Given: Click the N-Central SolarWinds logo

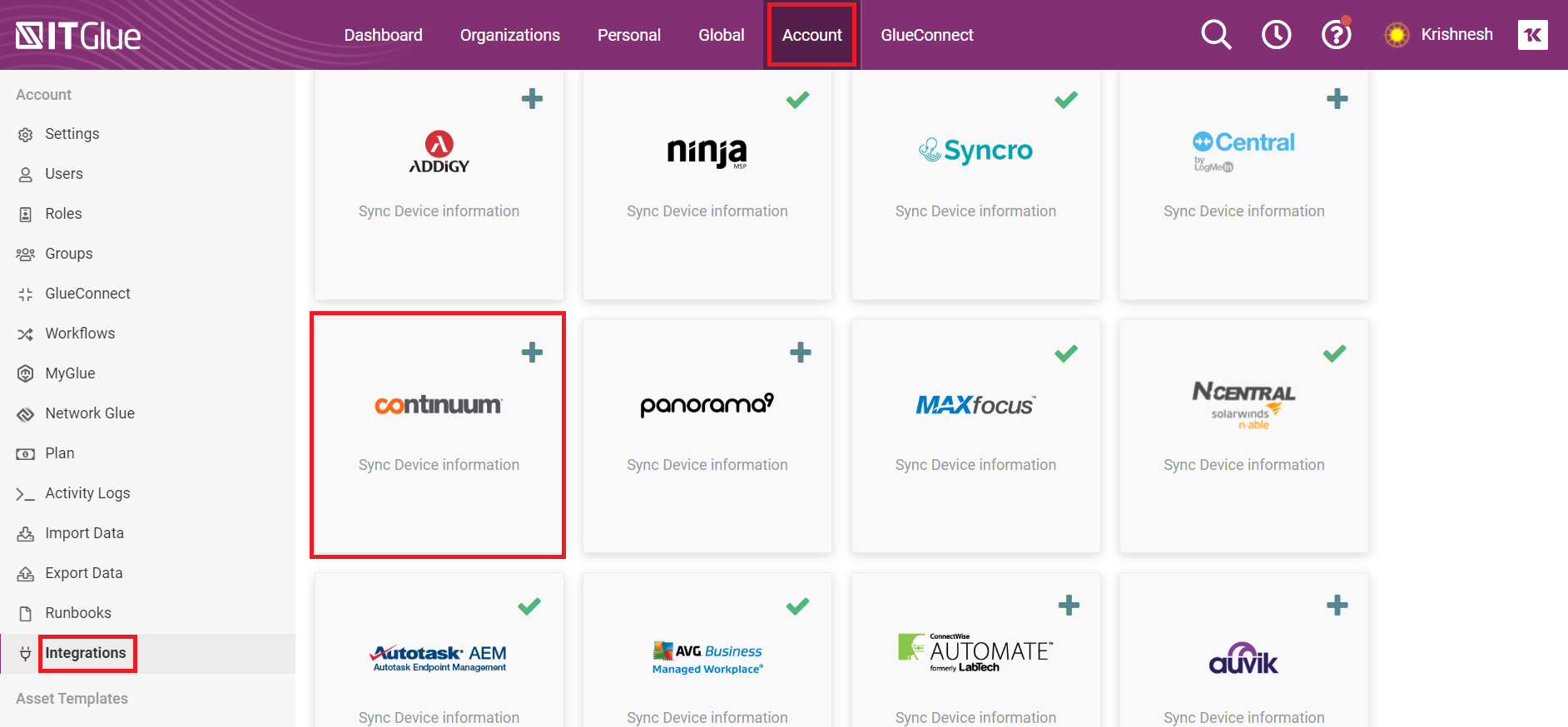Looking at the screenshot, I should (x=1243, y=405).
